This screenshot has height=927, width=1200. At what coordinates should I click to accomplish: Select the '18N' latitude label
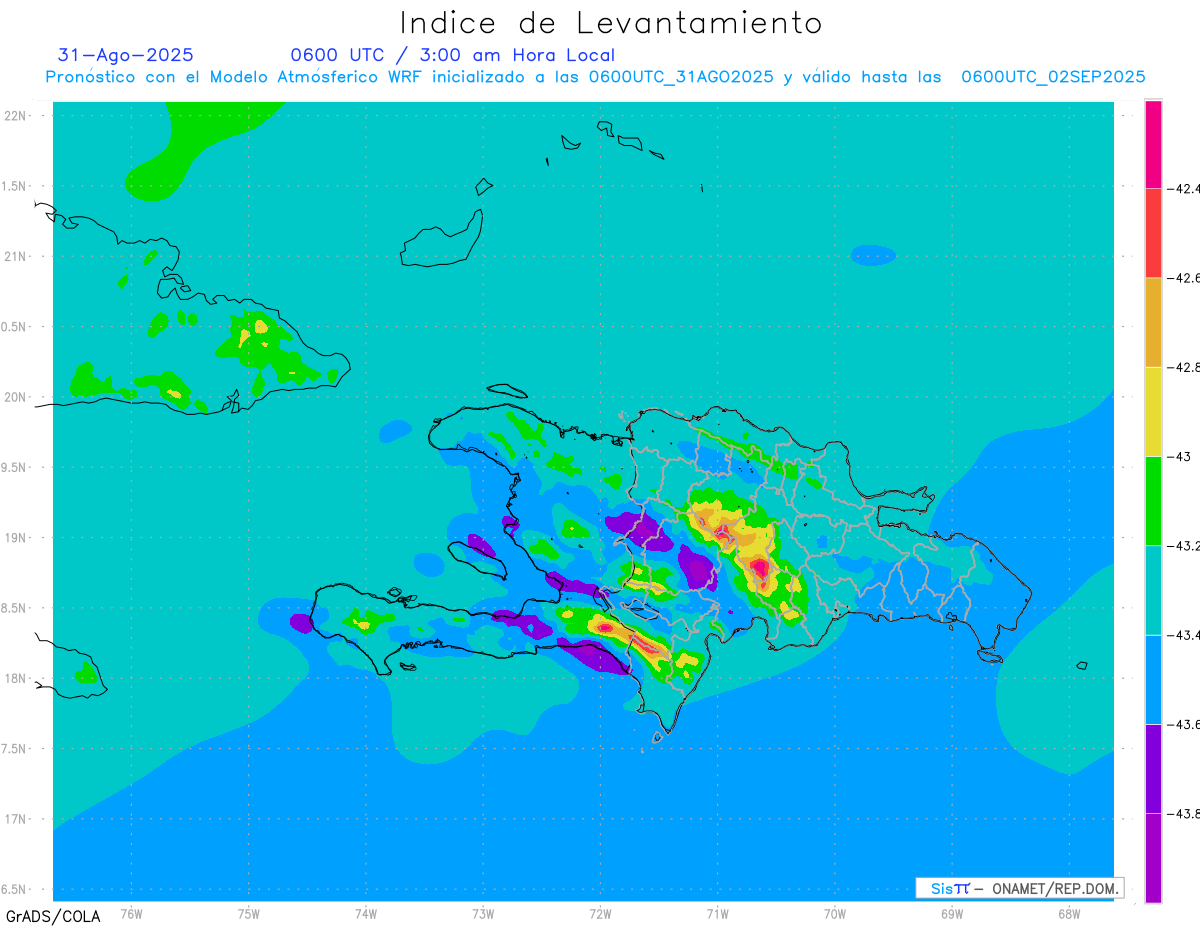(15, 679)
